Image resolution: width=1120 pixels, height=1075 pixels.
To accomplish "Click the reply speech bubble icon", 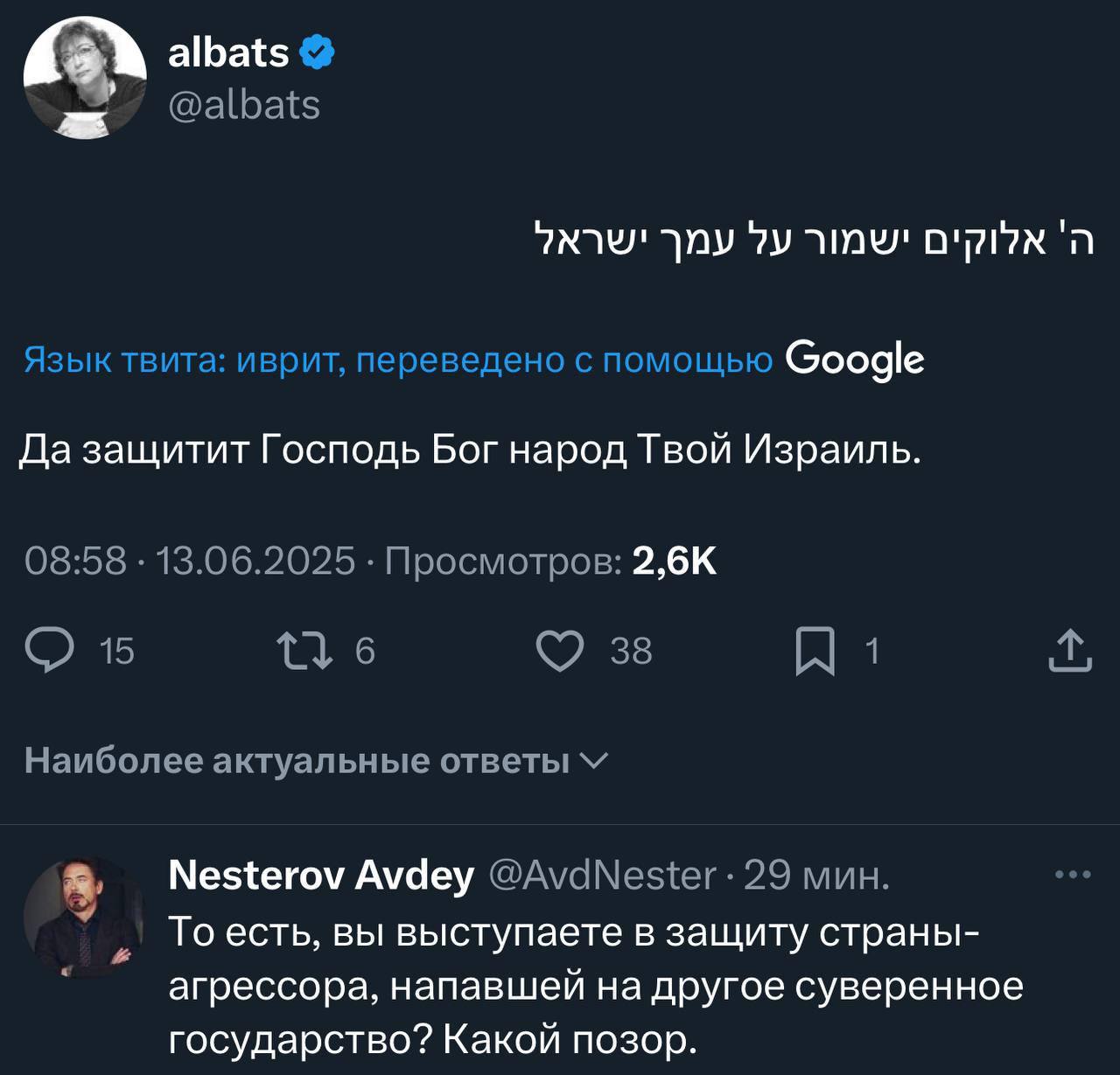I will (49, 652).
